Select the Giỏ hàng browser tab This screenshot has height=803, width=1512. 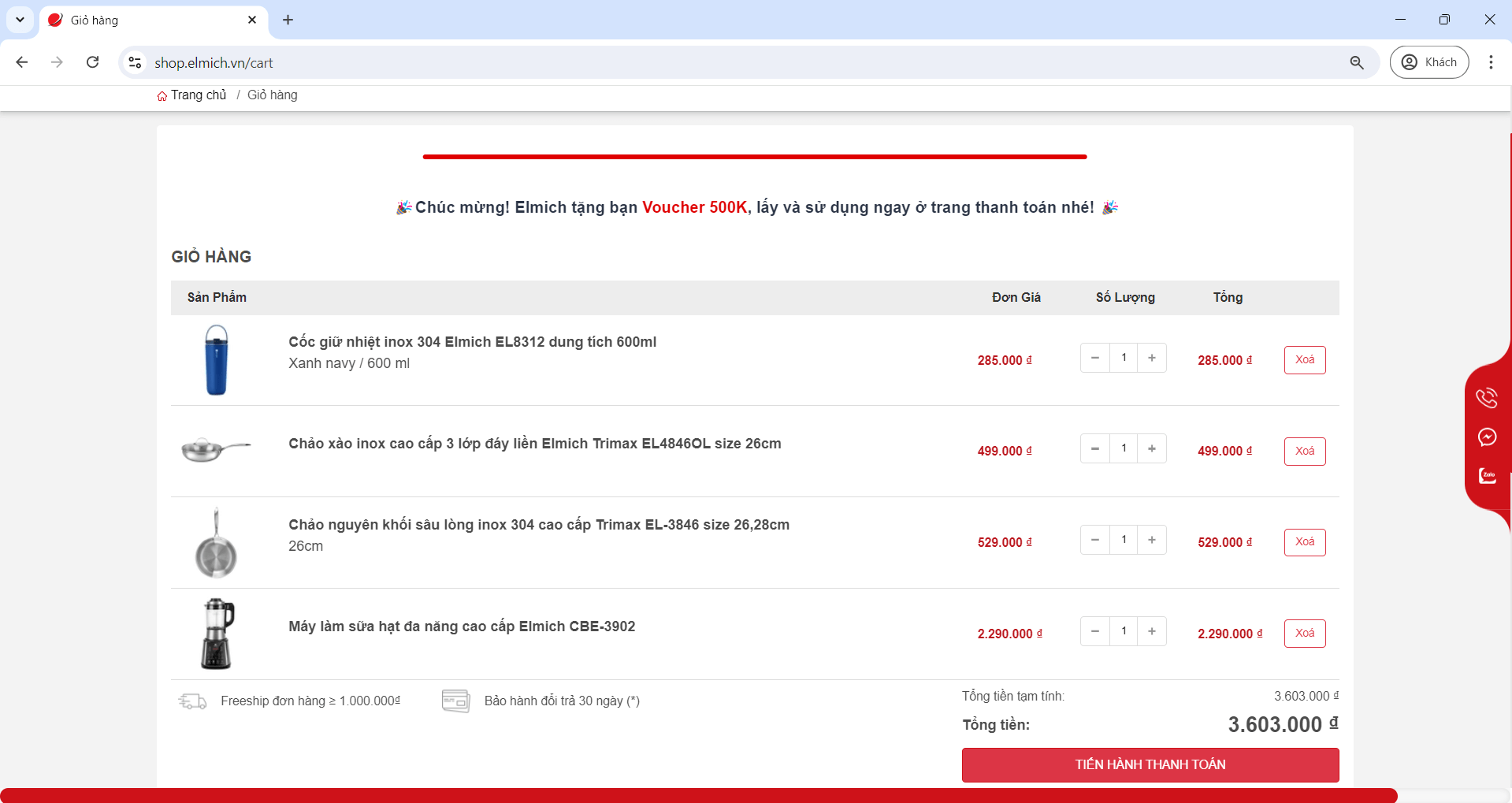click(154, 20)
